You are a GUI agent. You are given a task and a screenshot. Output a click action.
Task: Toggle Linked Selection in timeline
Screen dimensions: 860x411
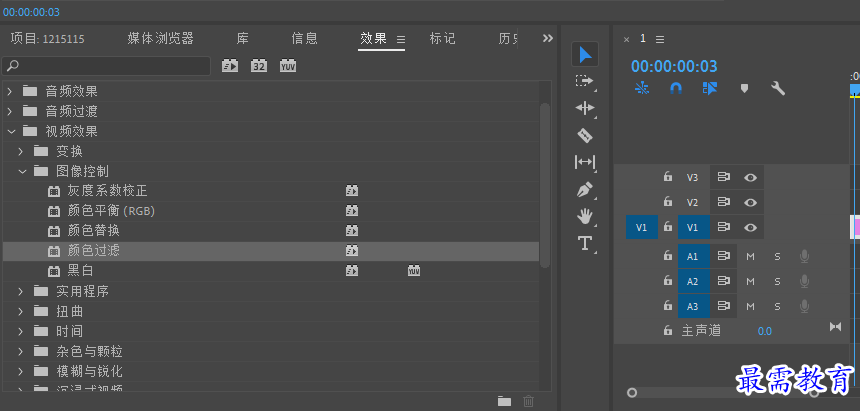coord(710,88)
